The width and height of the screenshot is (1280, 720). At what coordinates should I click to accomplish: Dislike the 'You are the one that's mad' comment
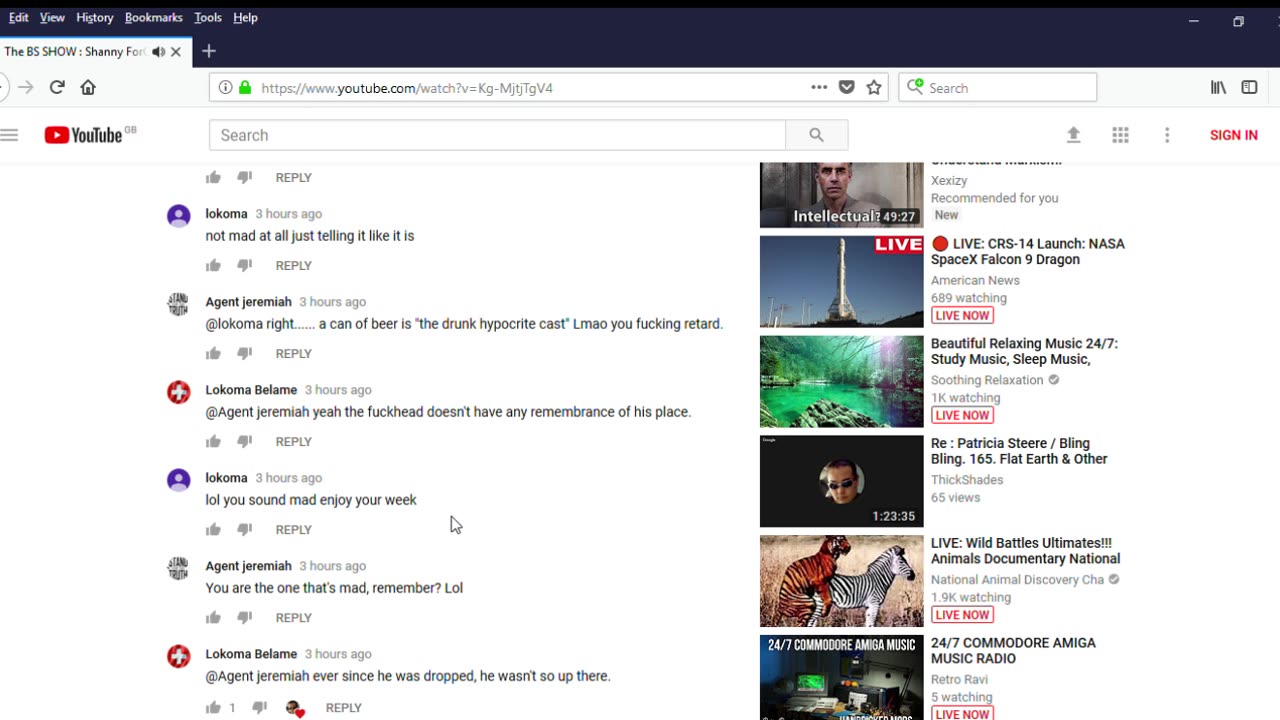pyautogui.click(x=244, y=617)
